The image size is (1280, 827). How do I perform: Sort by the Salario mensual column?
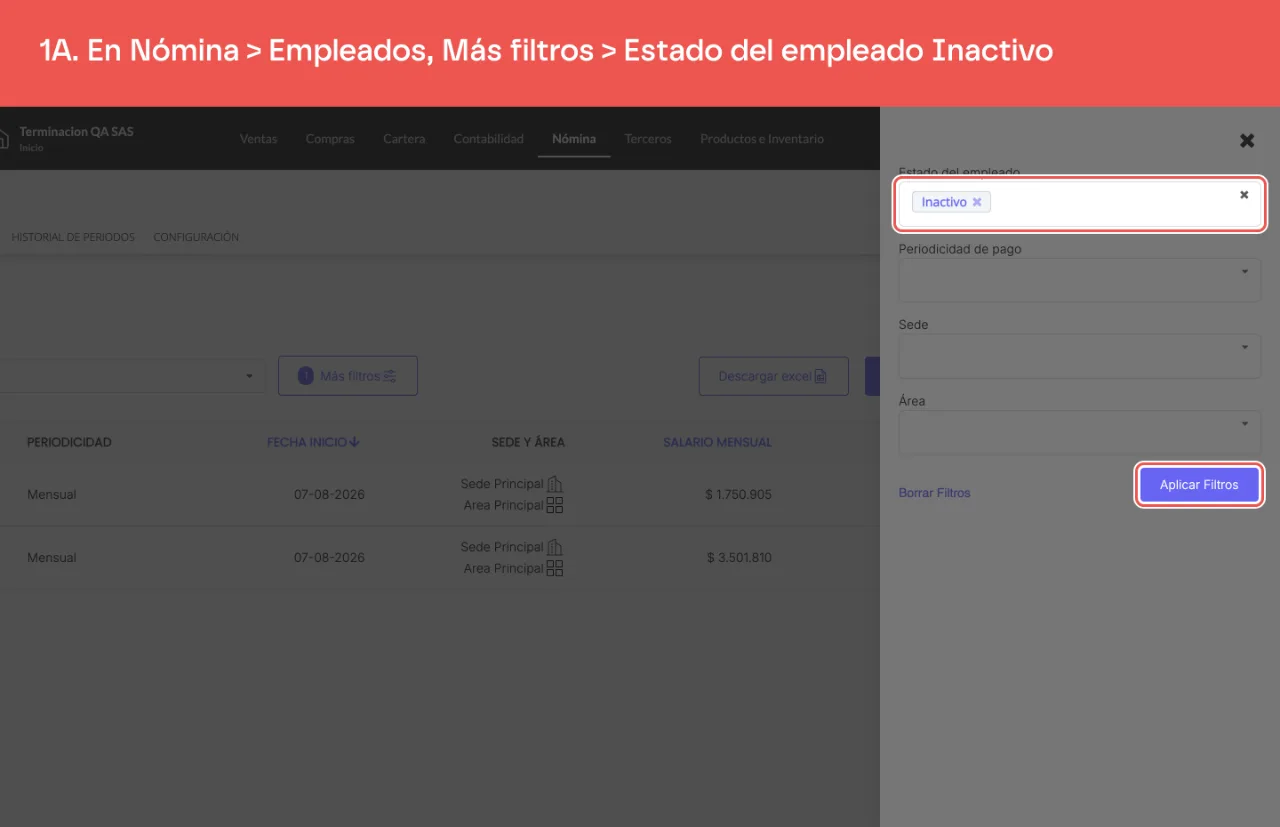718,442
